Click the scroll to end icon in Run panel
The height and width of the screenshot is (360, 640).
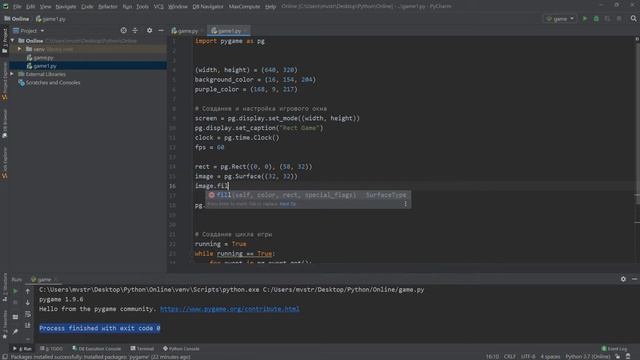pyautogui.click(x=28, y=325)
